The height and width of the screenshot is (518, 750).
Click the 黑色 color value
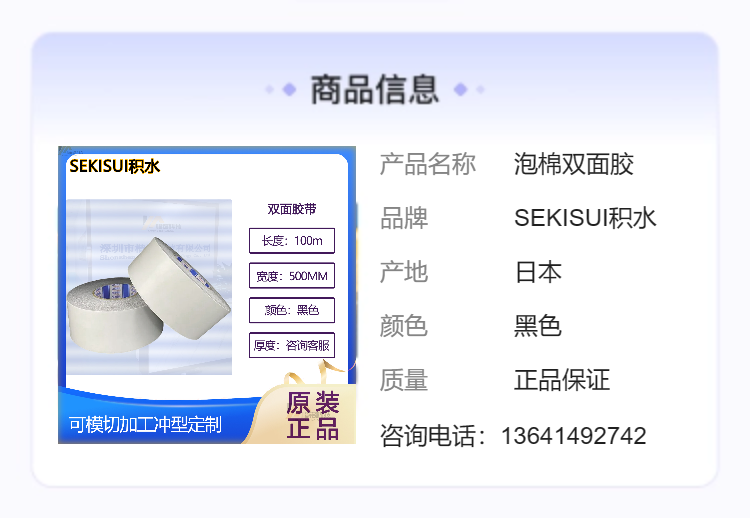[538, 326]
